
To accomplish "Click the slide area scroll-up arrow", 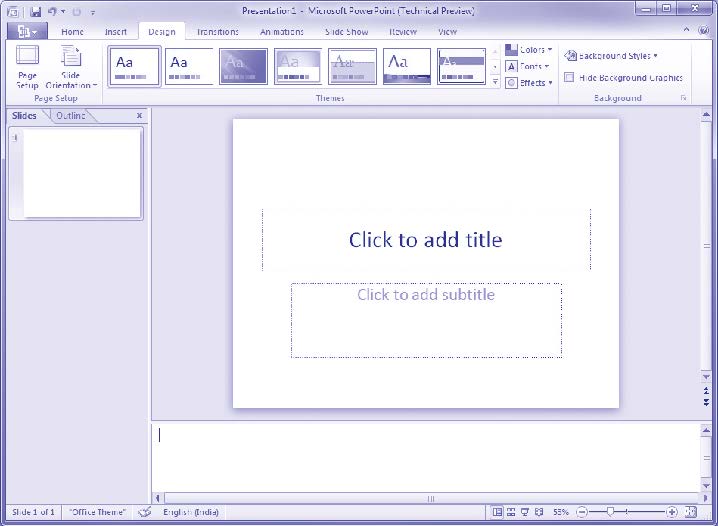I will (x=706, y=114).
